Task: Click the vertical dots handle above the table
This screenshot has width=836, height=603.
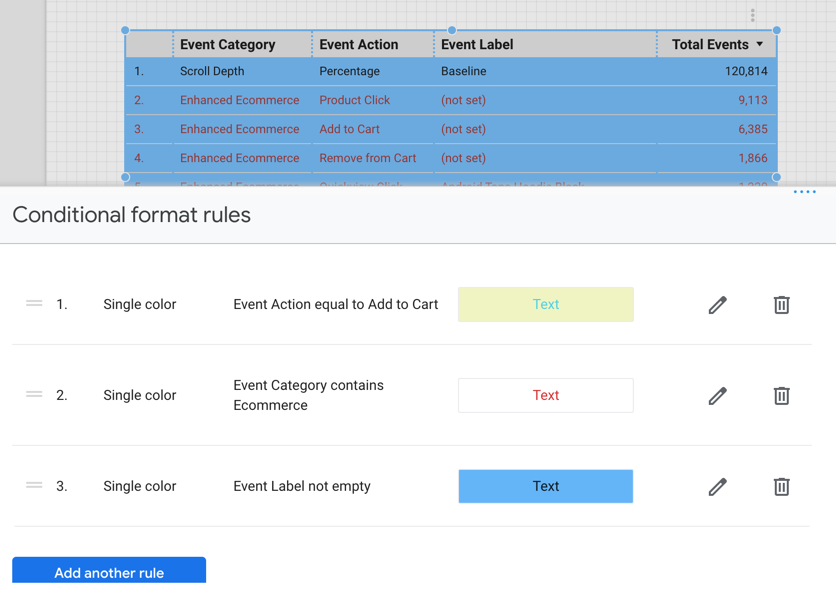Action: 753,13
